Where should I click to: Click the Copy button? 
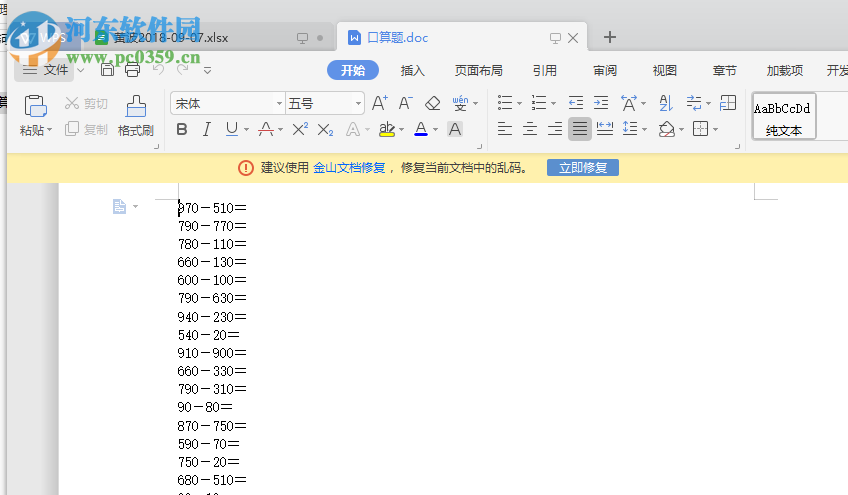86,129
